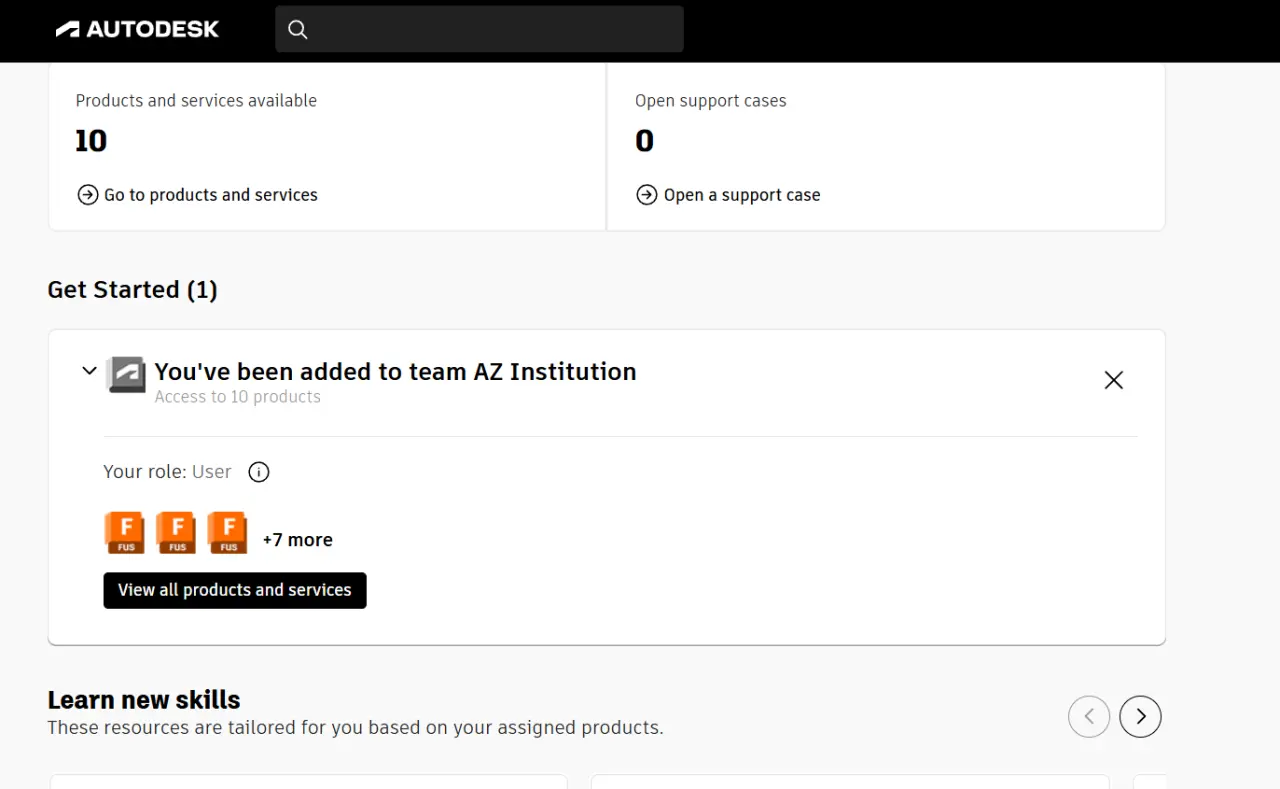Click the Autodesk team icon beside heading
This screenshot has height=789, width=1280.
(126, 374)
